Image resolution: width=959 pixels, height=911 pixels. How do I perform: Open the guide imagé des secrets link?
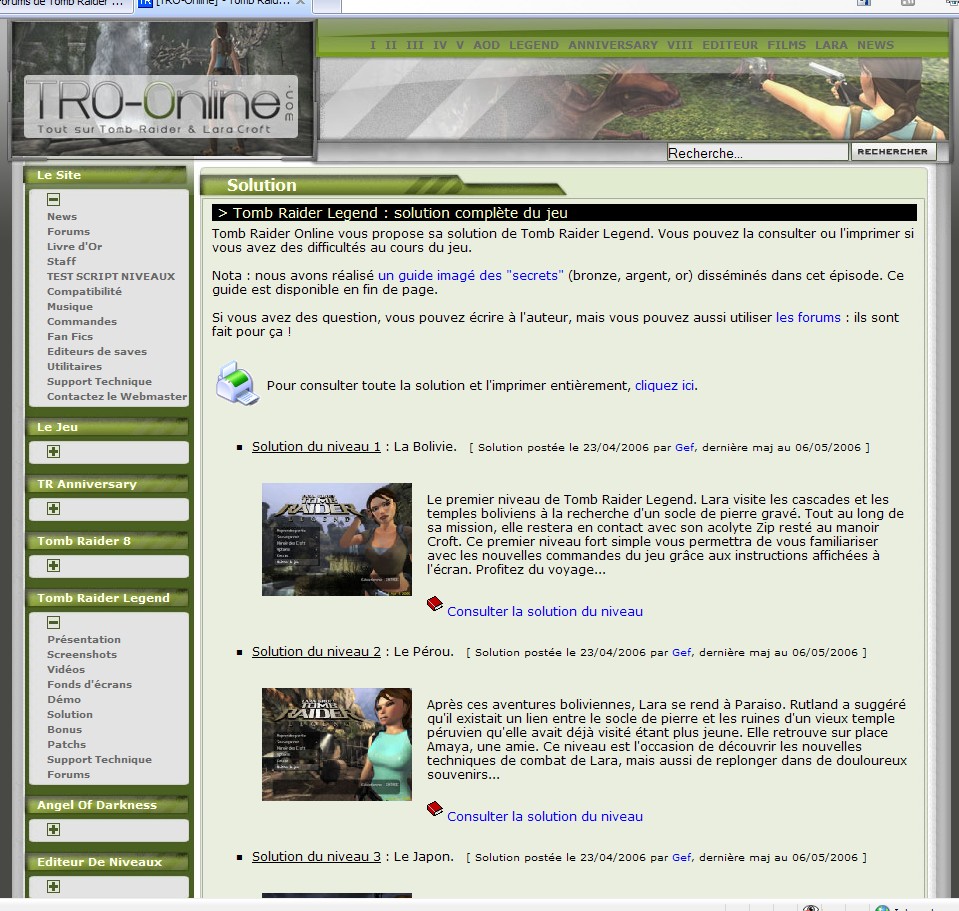[x=471, y=276]
